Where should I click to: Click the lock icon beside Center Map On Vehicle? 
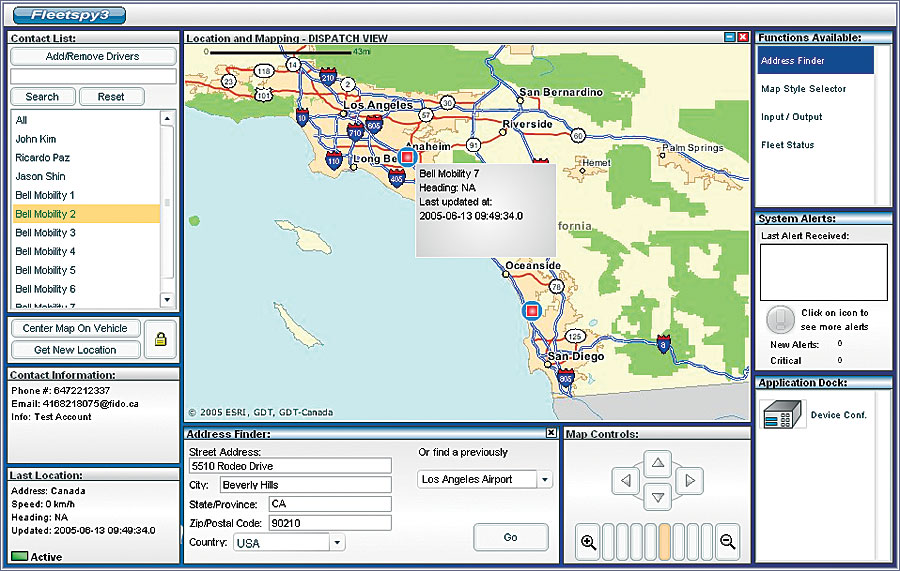click(x=160, y=339)
